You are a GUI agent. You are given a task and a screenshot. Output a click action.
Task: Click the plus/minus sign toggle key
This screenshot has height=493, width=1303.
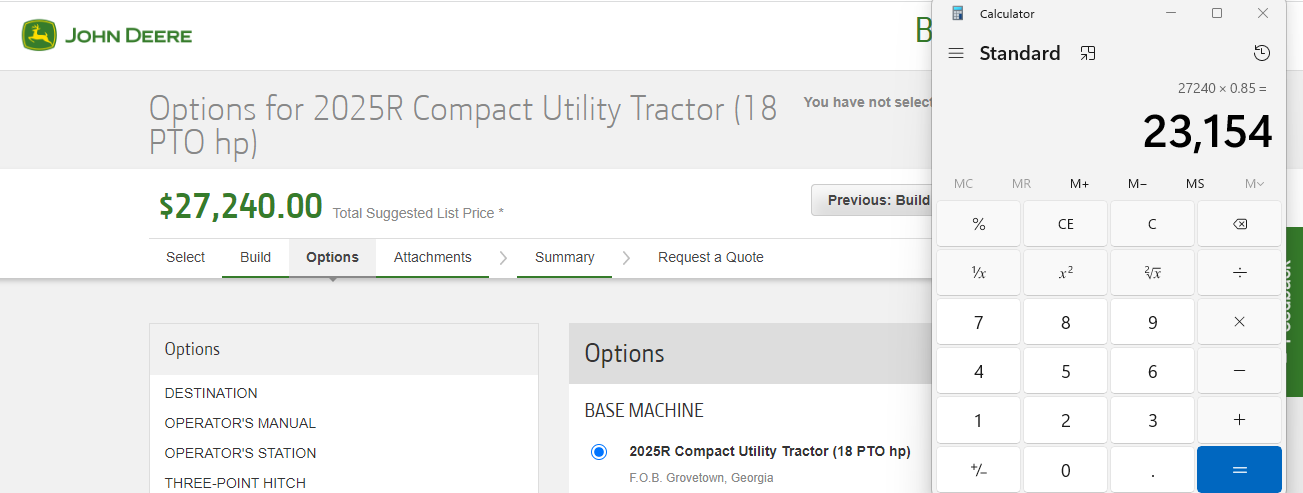(x=978, y=469)
